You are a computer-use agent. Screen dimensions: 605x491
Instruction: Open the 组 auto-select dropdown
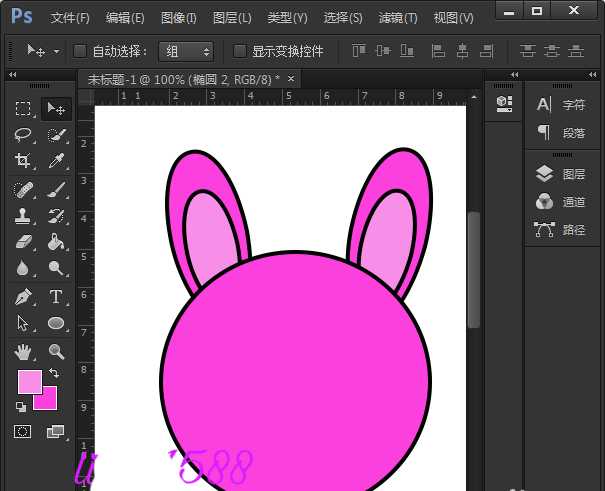(x=186, y=51)
